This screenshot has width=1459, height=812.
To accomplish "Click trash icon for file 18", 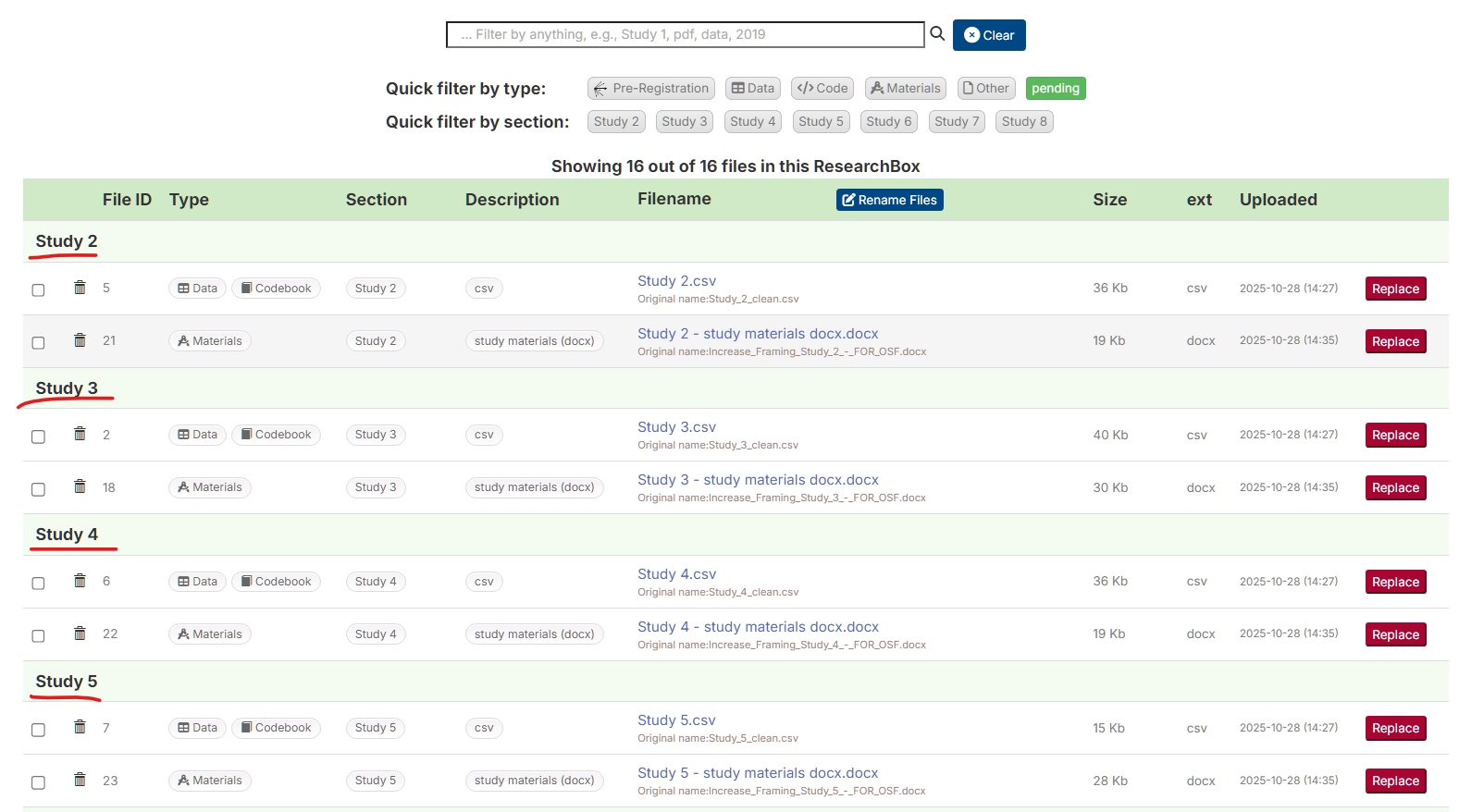I will click(80, 486).
